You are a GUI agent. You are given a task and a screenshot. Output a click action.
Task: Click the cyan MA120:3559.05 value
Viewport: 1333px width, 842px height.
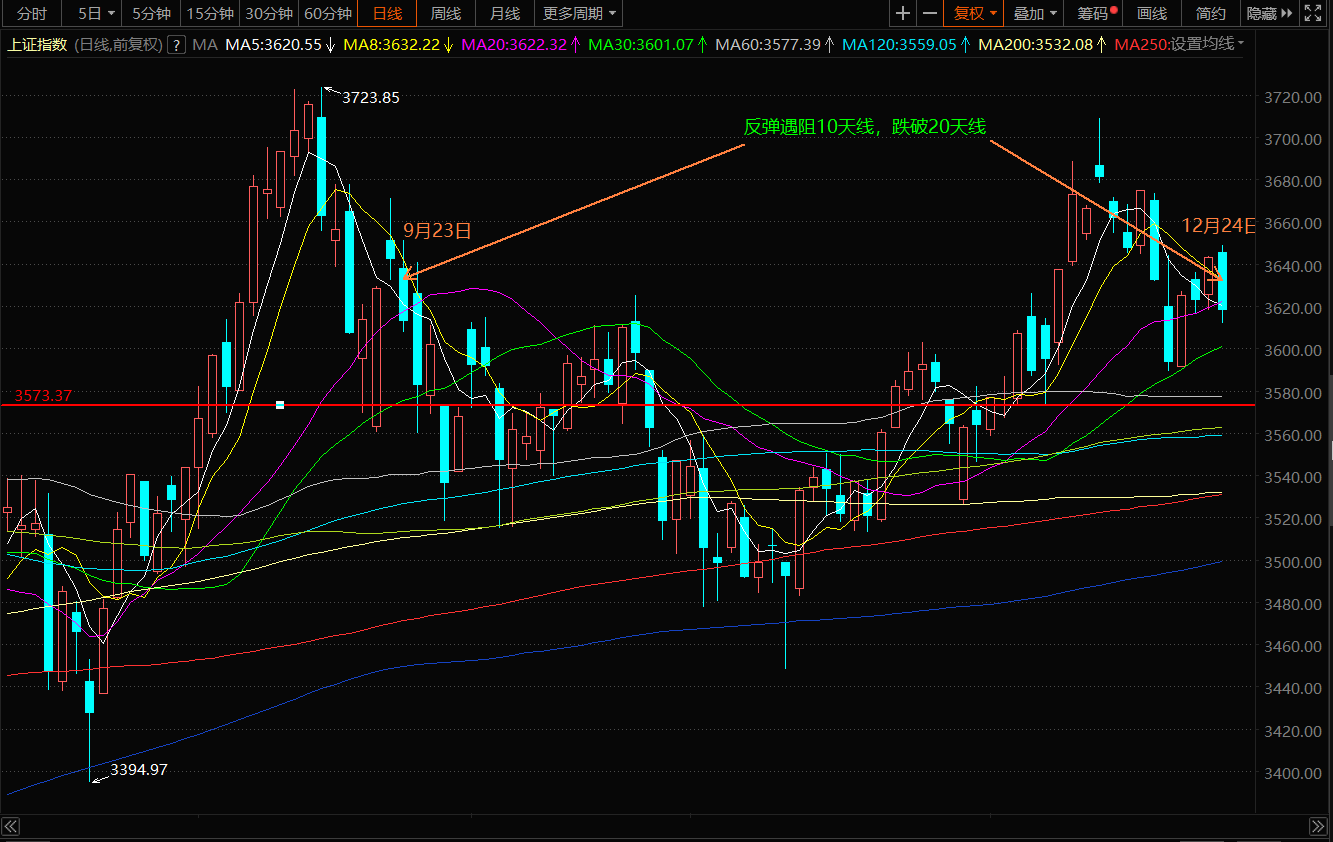pos(906,45)
